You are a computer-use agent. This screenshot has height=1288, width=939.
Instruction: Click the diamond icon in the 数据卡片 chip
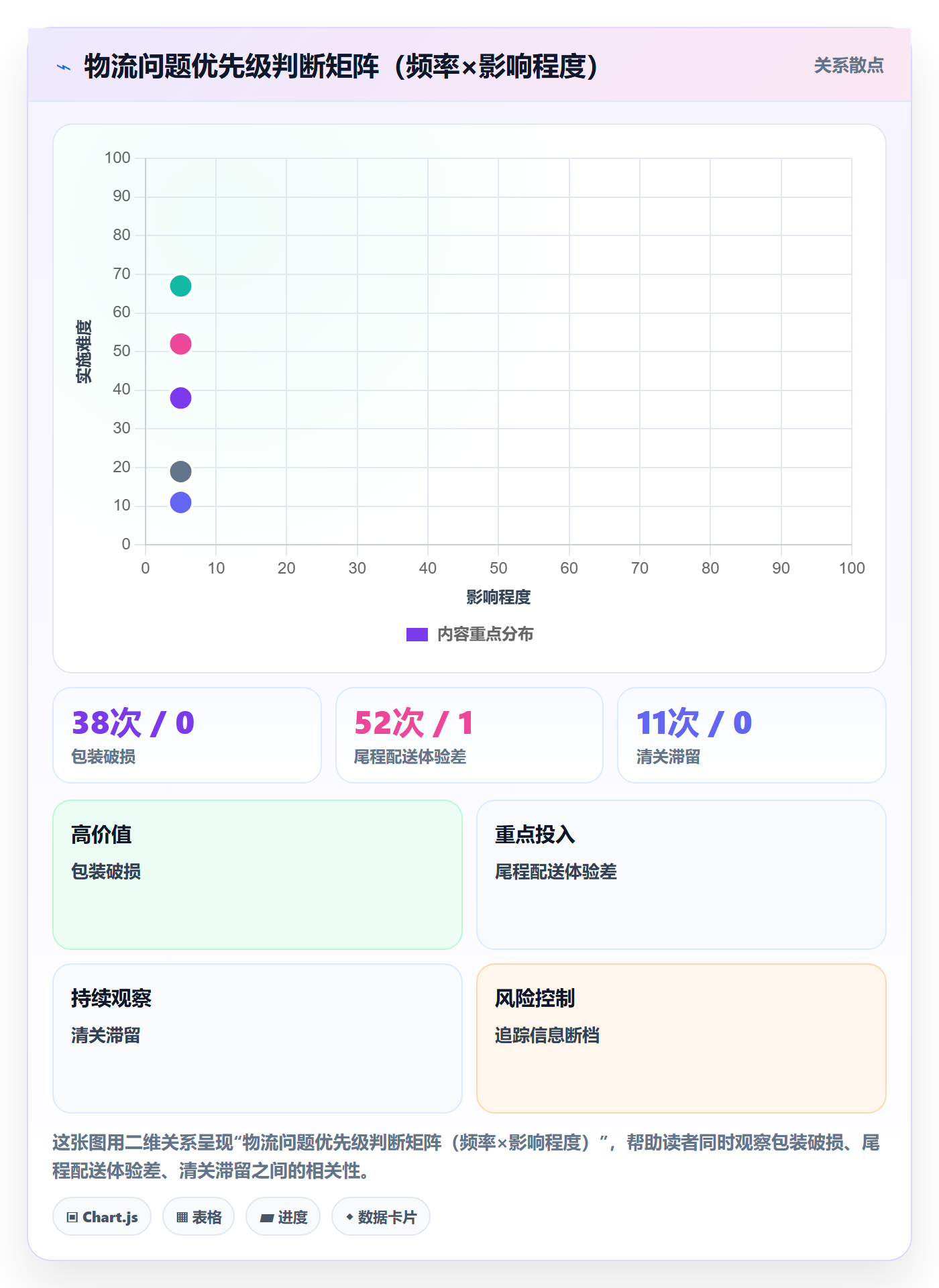click(x=349, y=1216)
